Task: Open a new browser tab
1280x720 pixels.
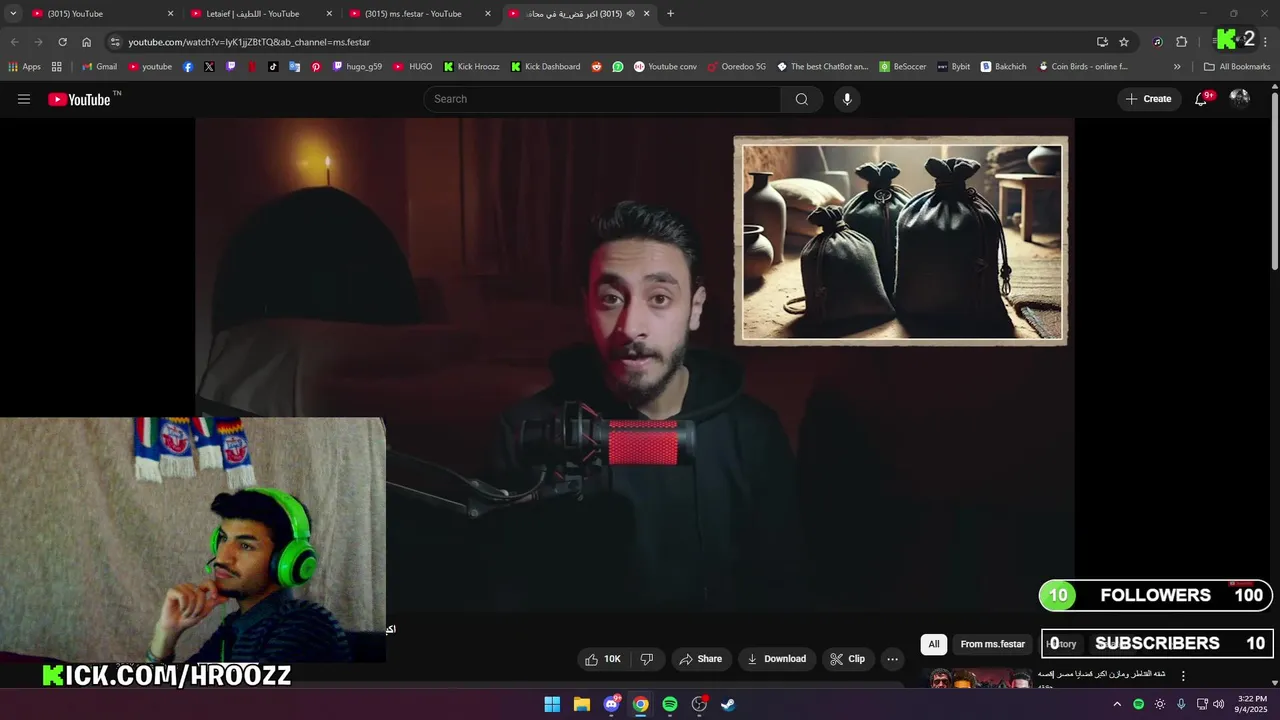Action: click(x=670, y=14)
